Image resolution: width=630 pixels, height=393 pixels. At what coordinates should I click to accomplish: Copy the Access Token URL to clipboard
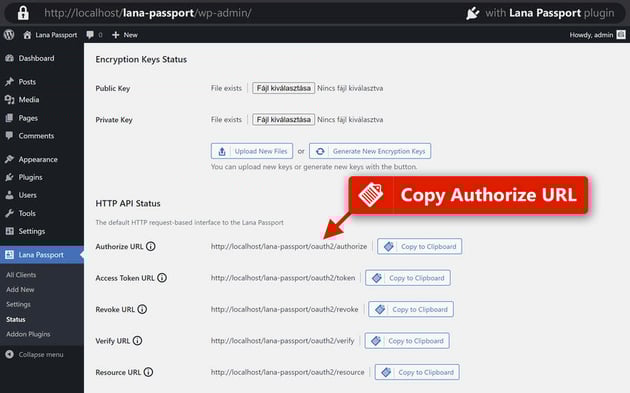click(408, 278)
